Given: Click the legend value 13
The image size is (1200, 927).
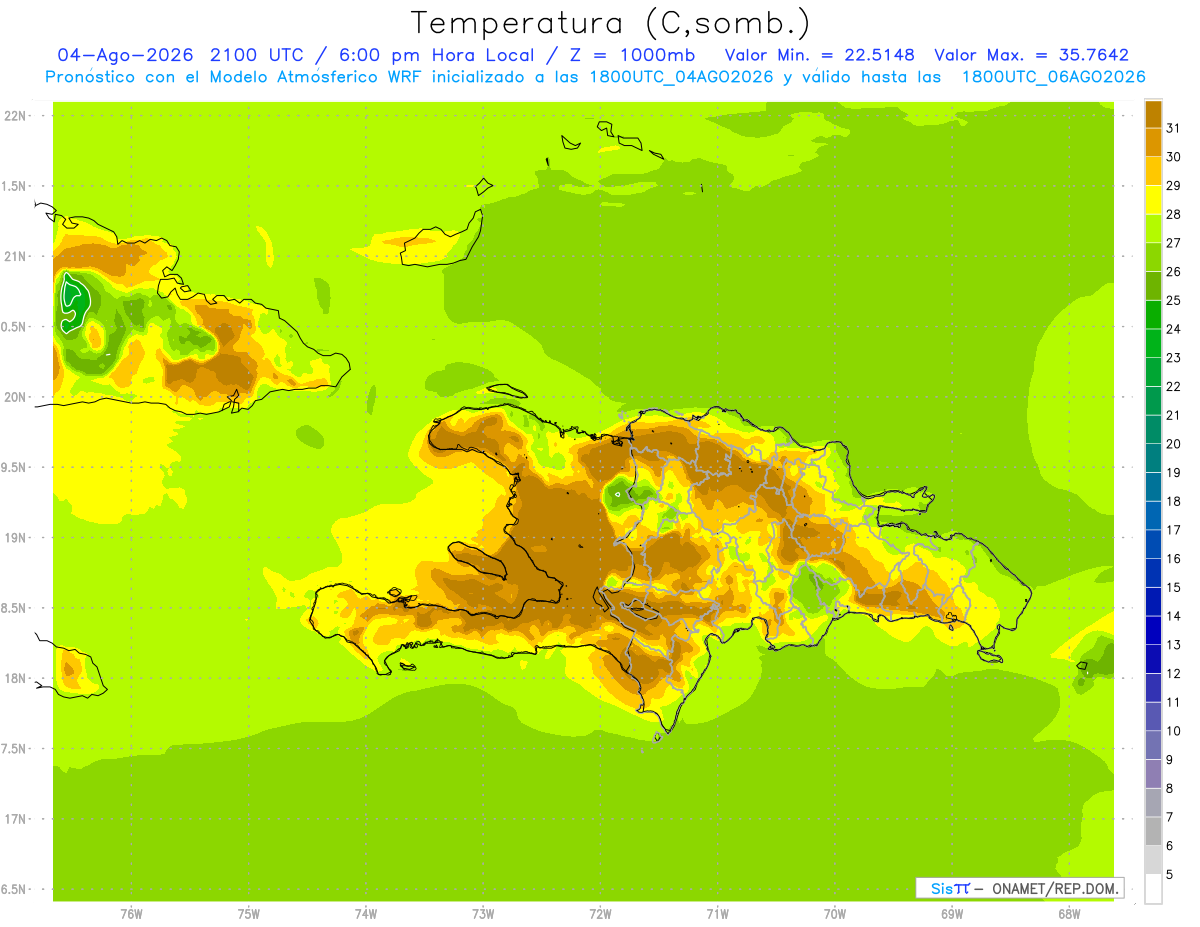Looking at the screenshot, I should click(x=1174, y=645).
